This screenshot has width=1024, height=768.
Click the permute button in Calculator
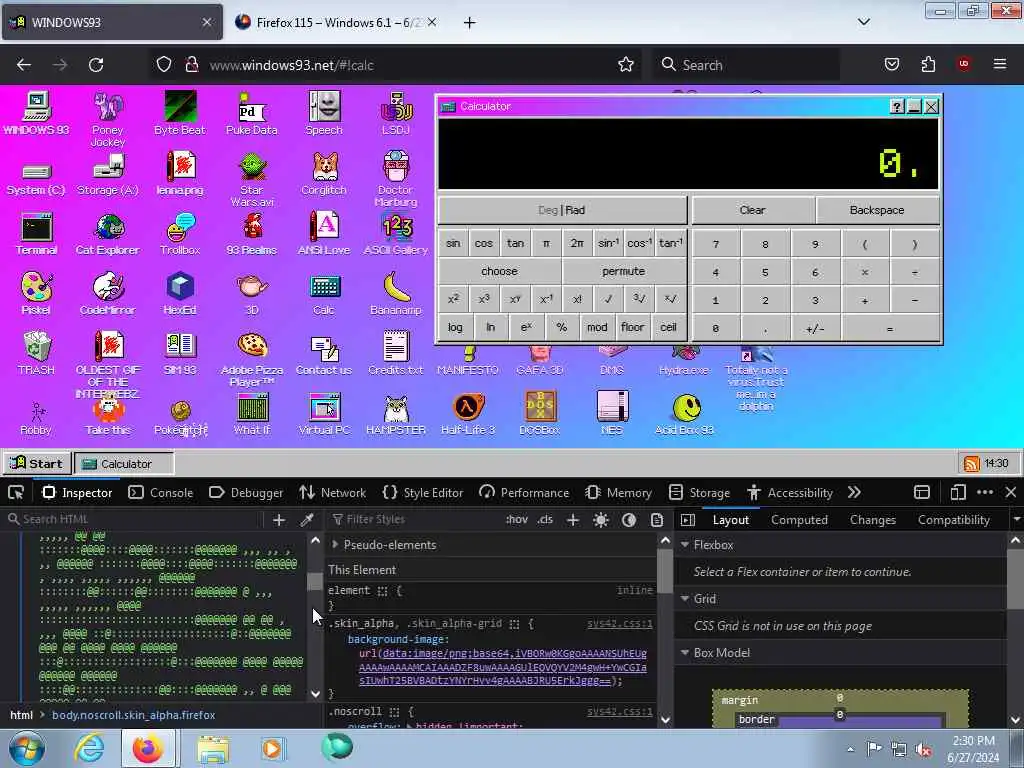click(624, 271)
